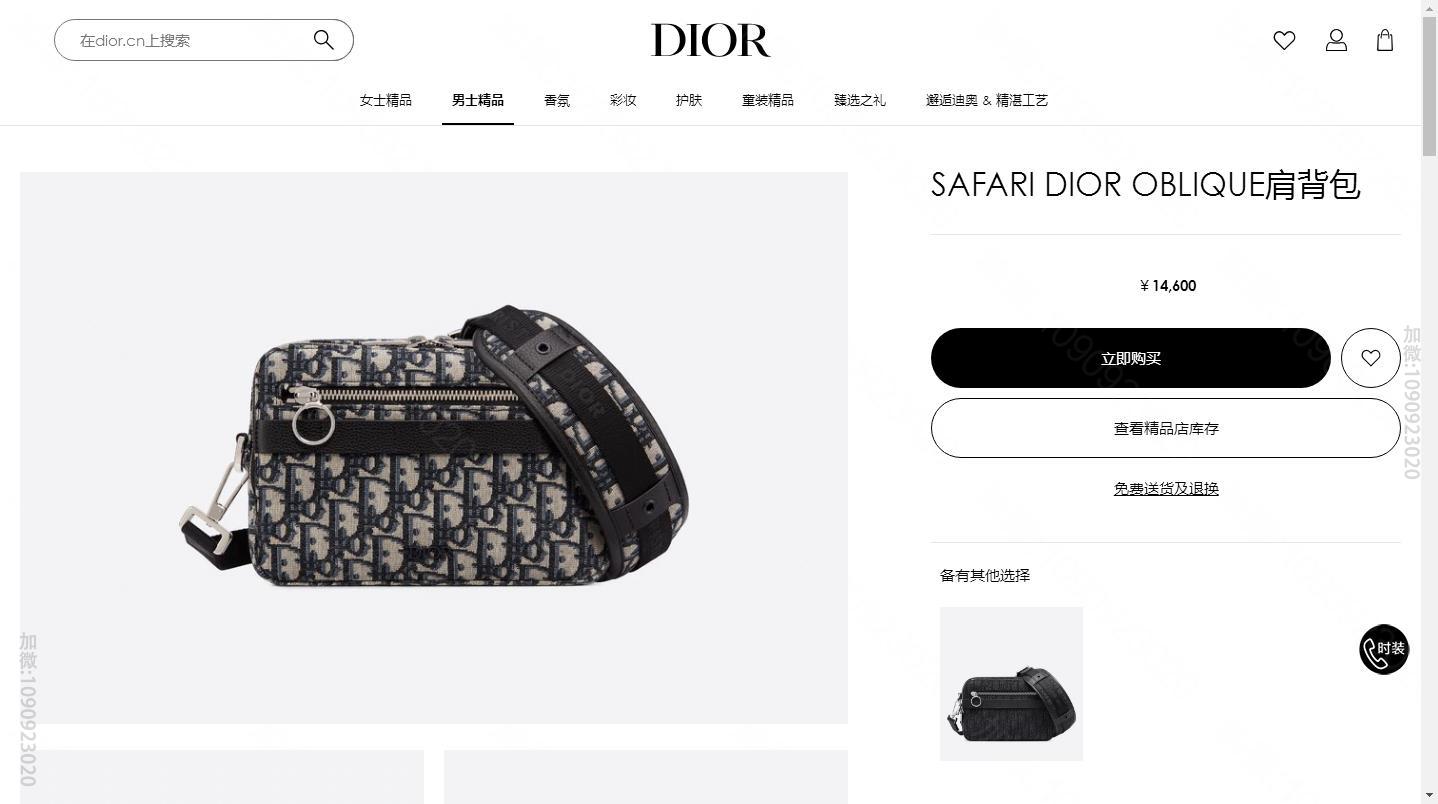Click the DIOR logo

point(711,41)
